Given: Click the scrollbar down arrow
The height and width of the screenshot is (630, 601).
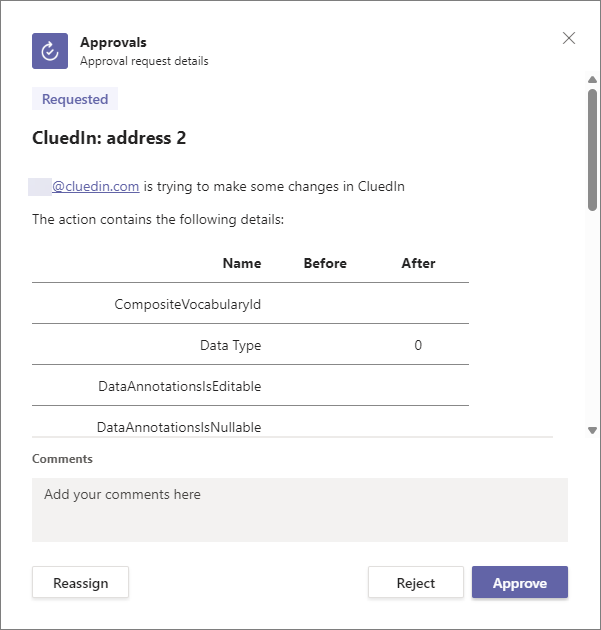Looking at the screenshot, I should (592, 430).
